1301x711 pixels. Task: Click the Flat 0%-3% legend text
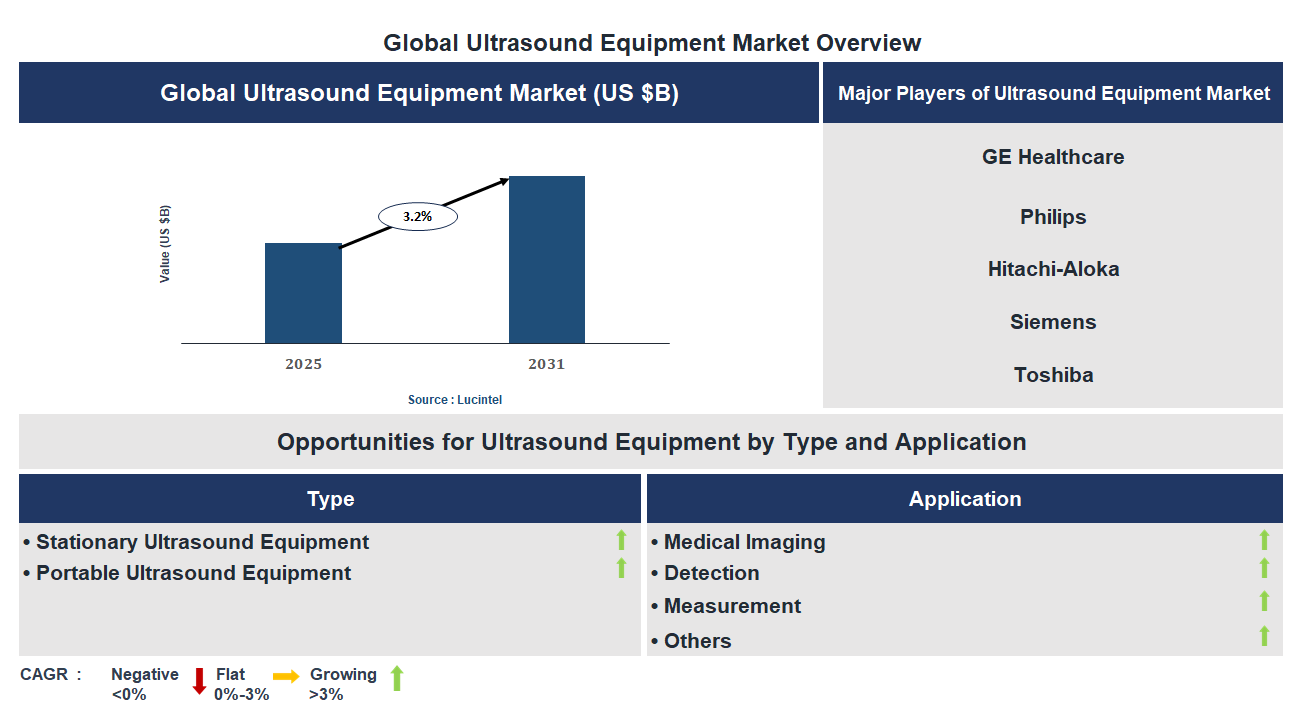tap(241, 684)
